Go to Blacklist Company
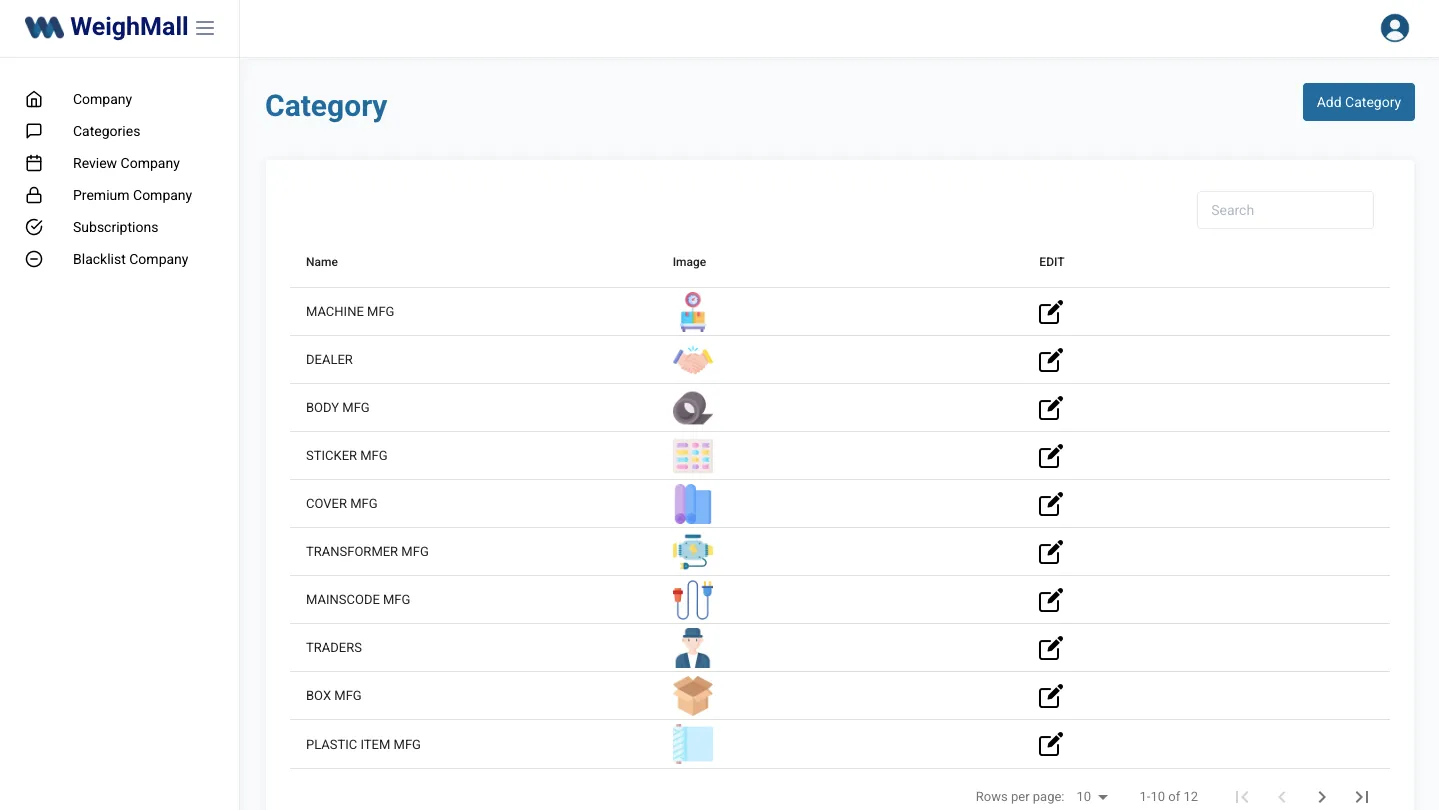The image size is (1439, 810). click(x=130, y=259)
